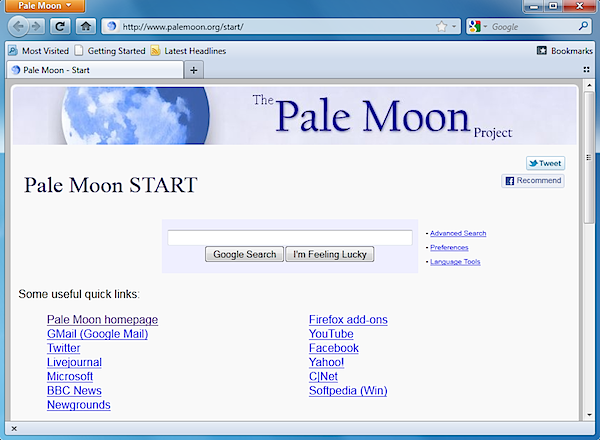Open the Bookmarks menu button

(x=565, y=51)
